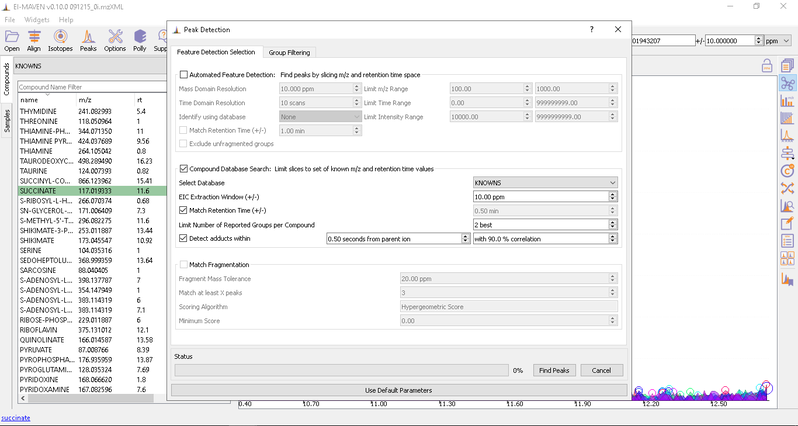The image size is (798, 426).
Task: Enable Automated Feature Detection checkbox
Action: click(x=183, y=75)
